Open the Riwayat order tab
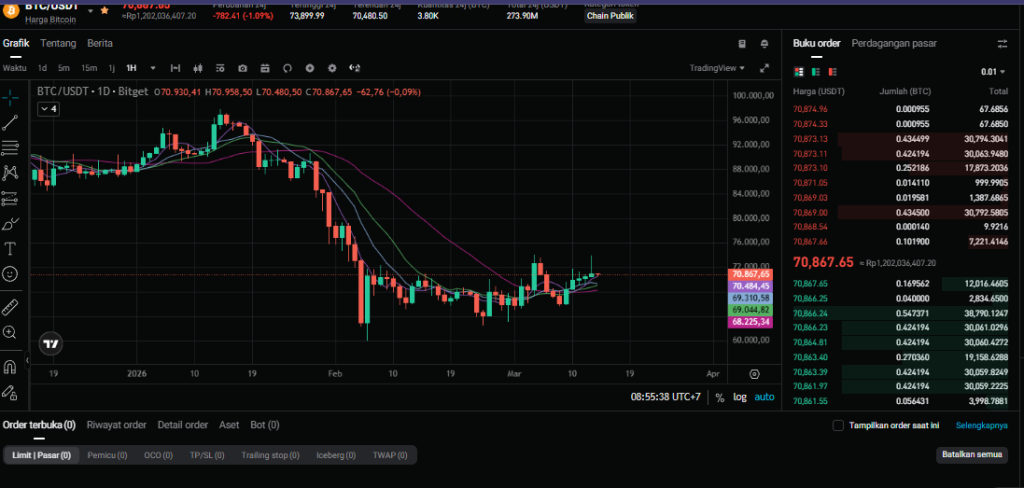Image resolution: width=1024 pixels, height=488 pixels. point(118,425)
